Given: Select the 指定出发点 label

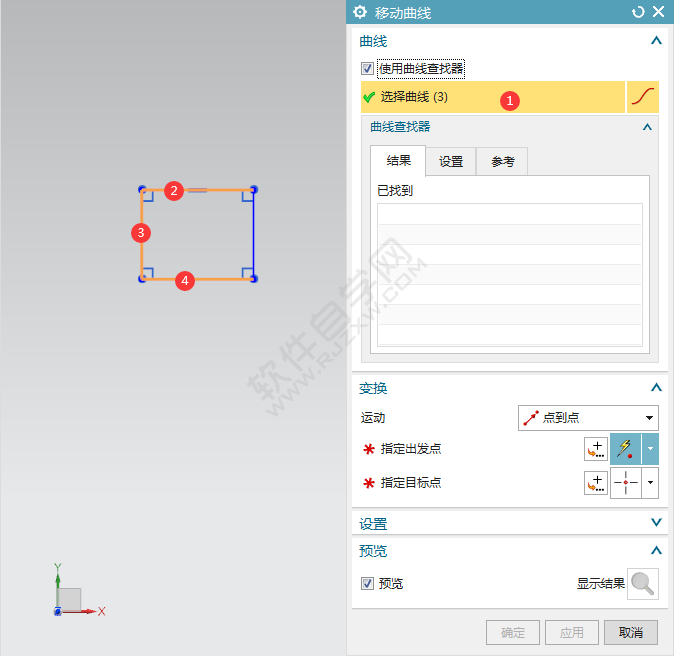Looking at the screenshot, I should pyautogui.click(x=411, y=449).
